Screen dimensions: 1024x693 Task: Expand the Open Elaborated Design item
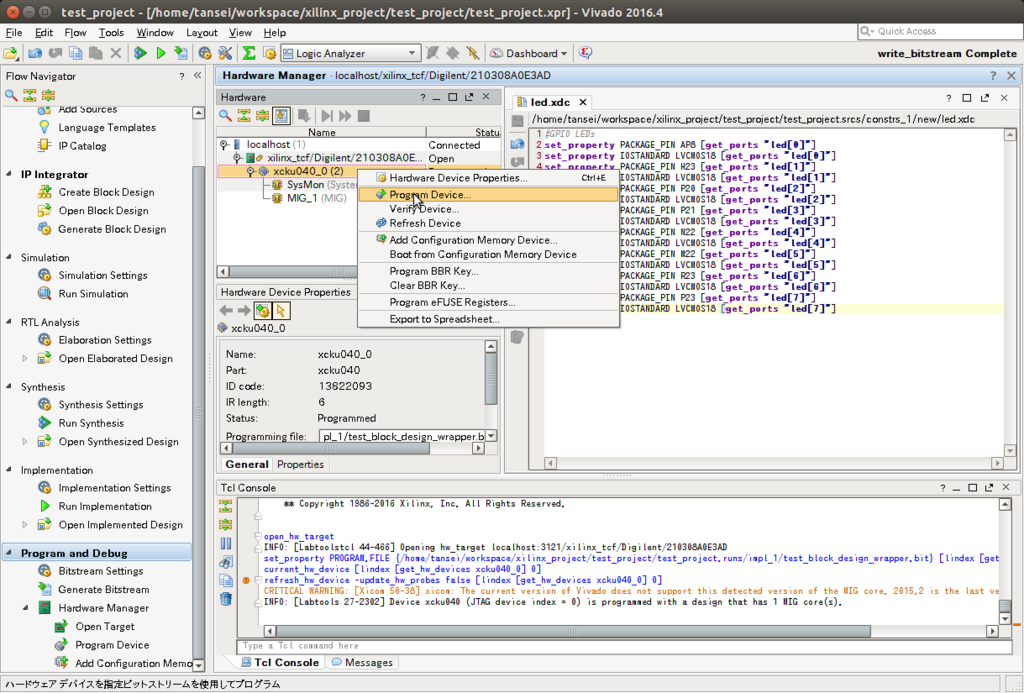click(x=25, y=359)
